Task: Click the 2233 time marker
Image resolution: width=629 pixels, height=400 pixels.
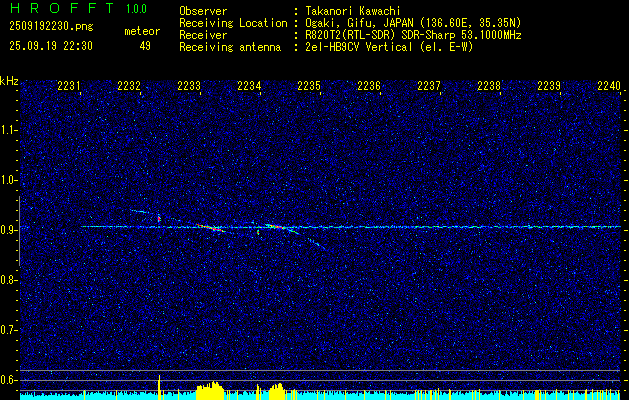Action: (189, 86)
